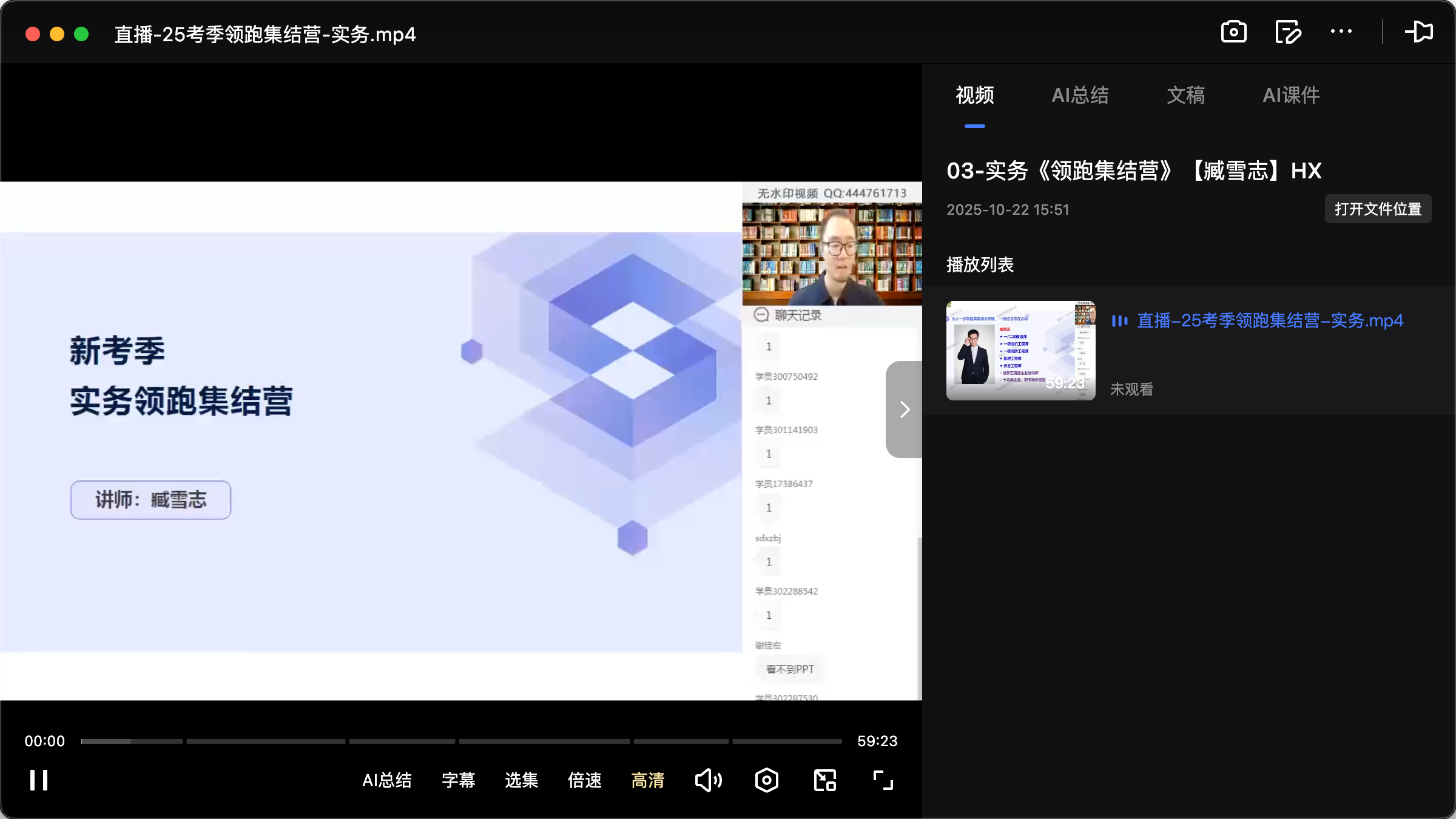1456x819 pixels.
Task: Enter fullscreen mode
Action: tap(883, 780)
